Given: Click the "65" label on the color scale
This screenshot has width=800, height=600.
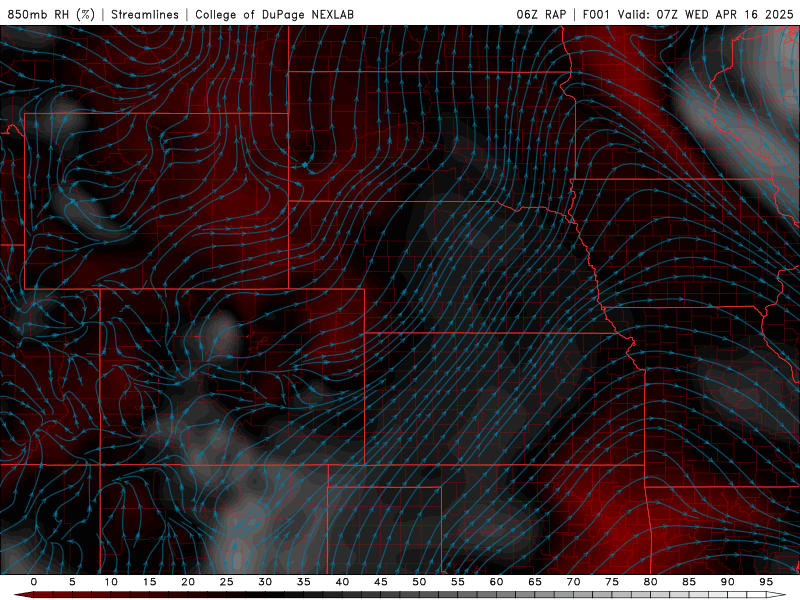Looking at the screenshot, I should click(x=535, y=582).
